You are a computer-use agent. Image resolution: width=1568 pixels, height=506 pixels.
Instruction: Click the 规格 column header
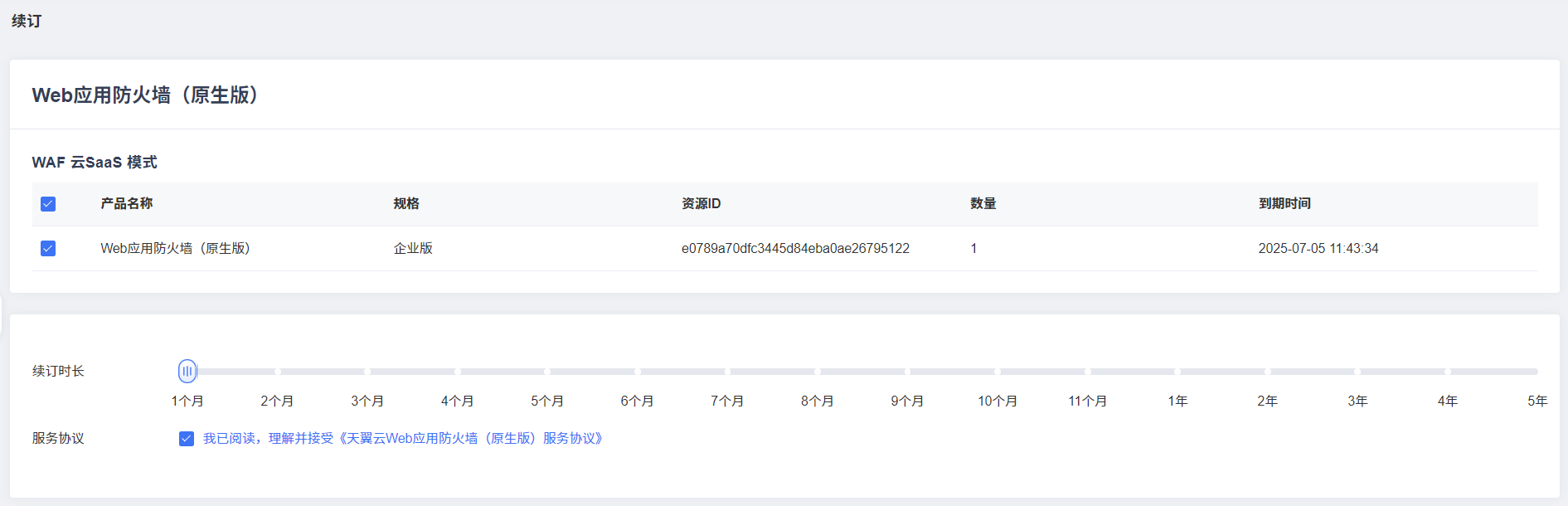pyautogui.click(x=406, y=203)
